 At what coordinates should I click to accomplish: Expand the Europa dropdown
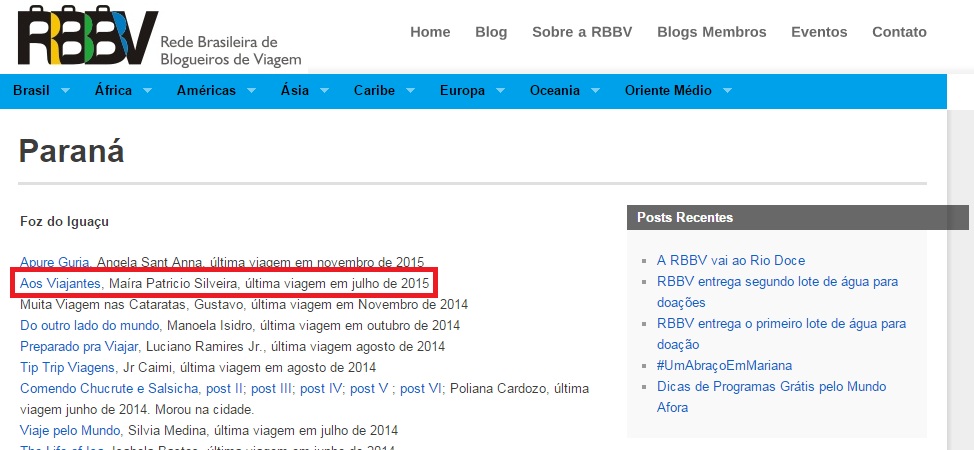471,91
